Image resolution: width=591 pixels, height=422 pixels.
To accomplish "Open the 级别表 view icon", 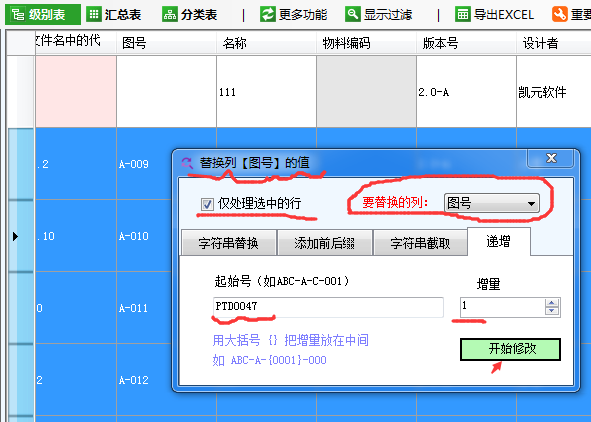I will point(18,15).
